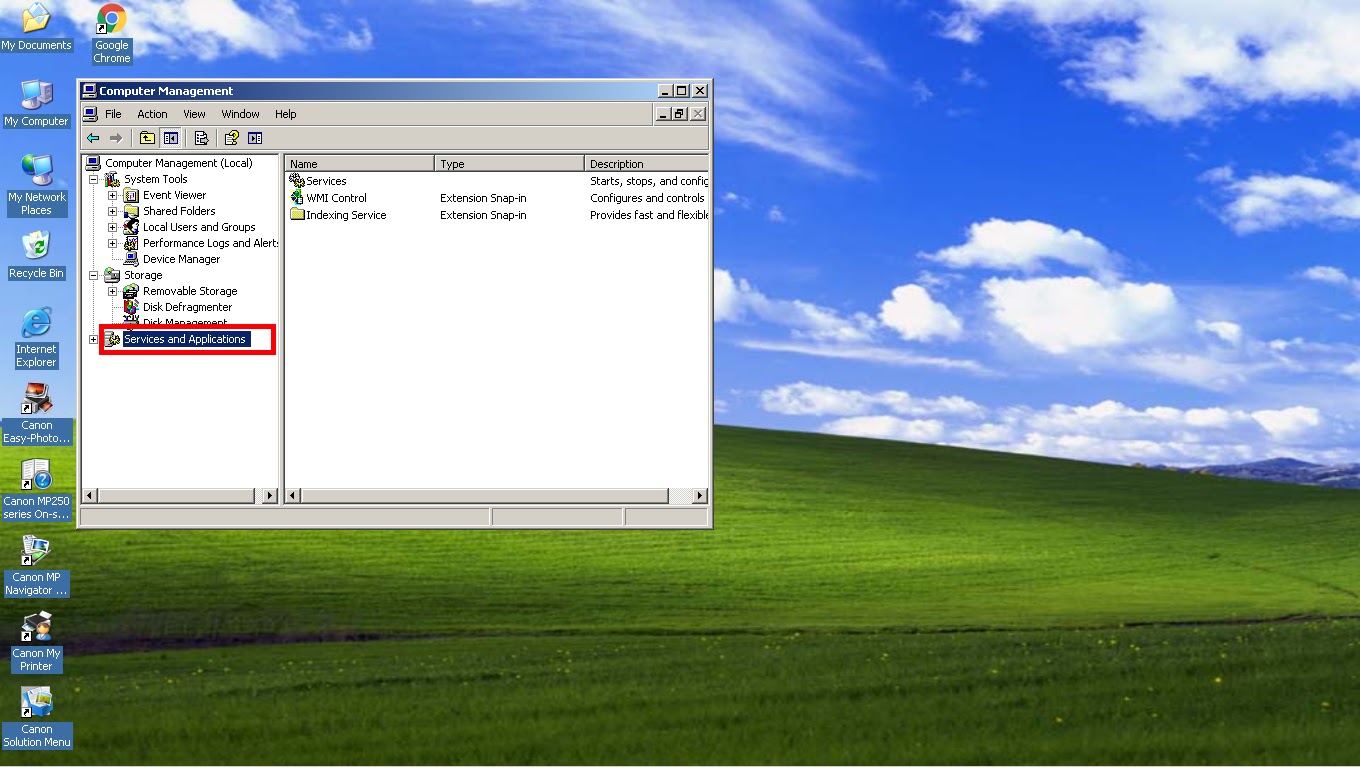Click the tree pane scrollbar right arrow
Viewport: 1360px width, 768px height.
click(x=269, y=495)
